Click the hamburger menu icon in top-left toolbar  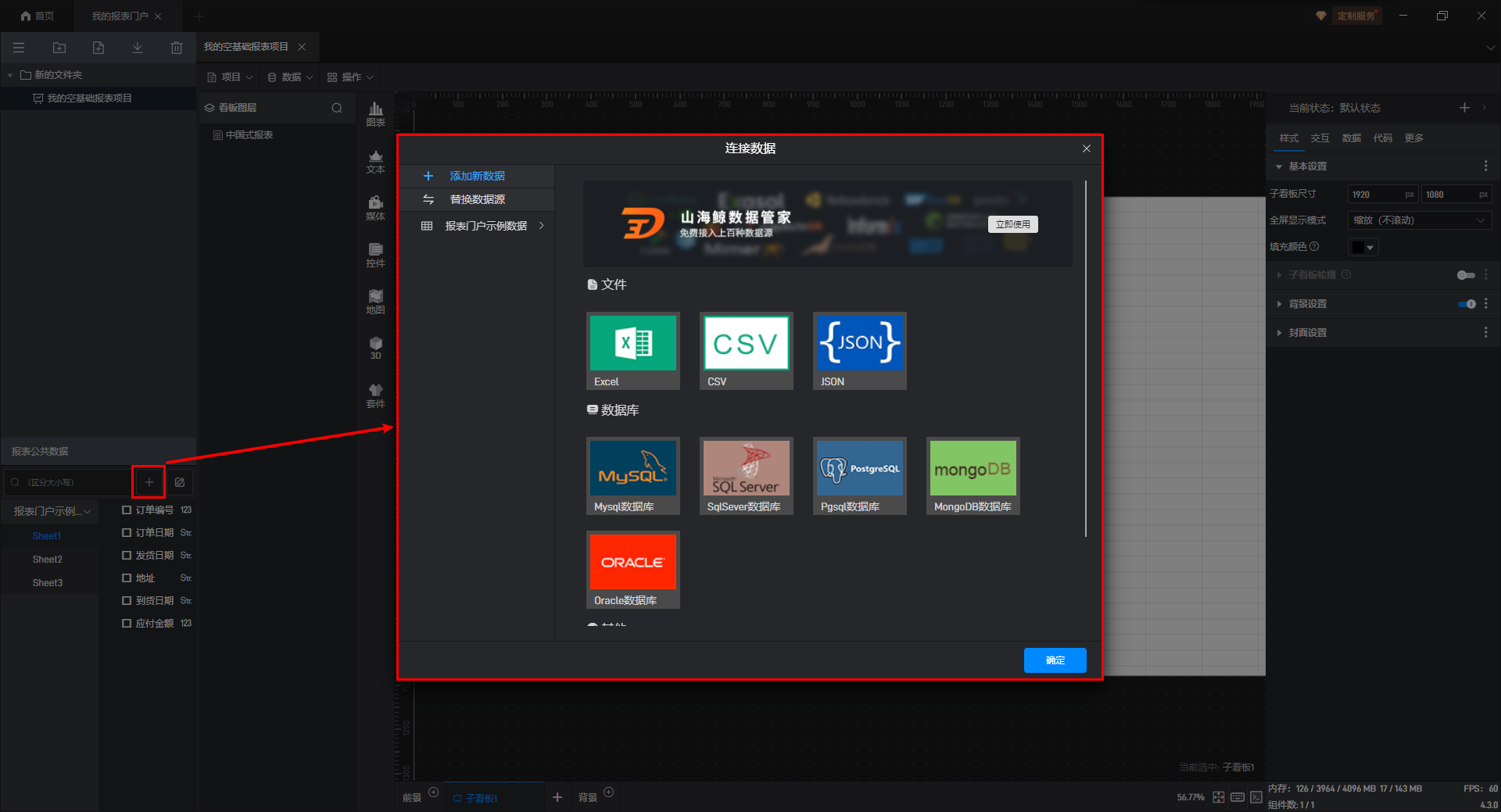[19, 48]
